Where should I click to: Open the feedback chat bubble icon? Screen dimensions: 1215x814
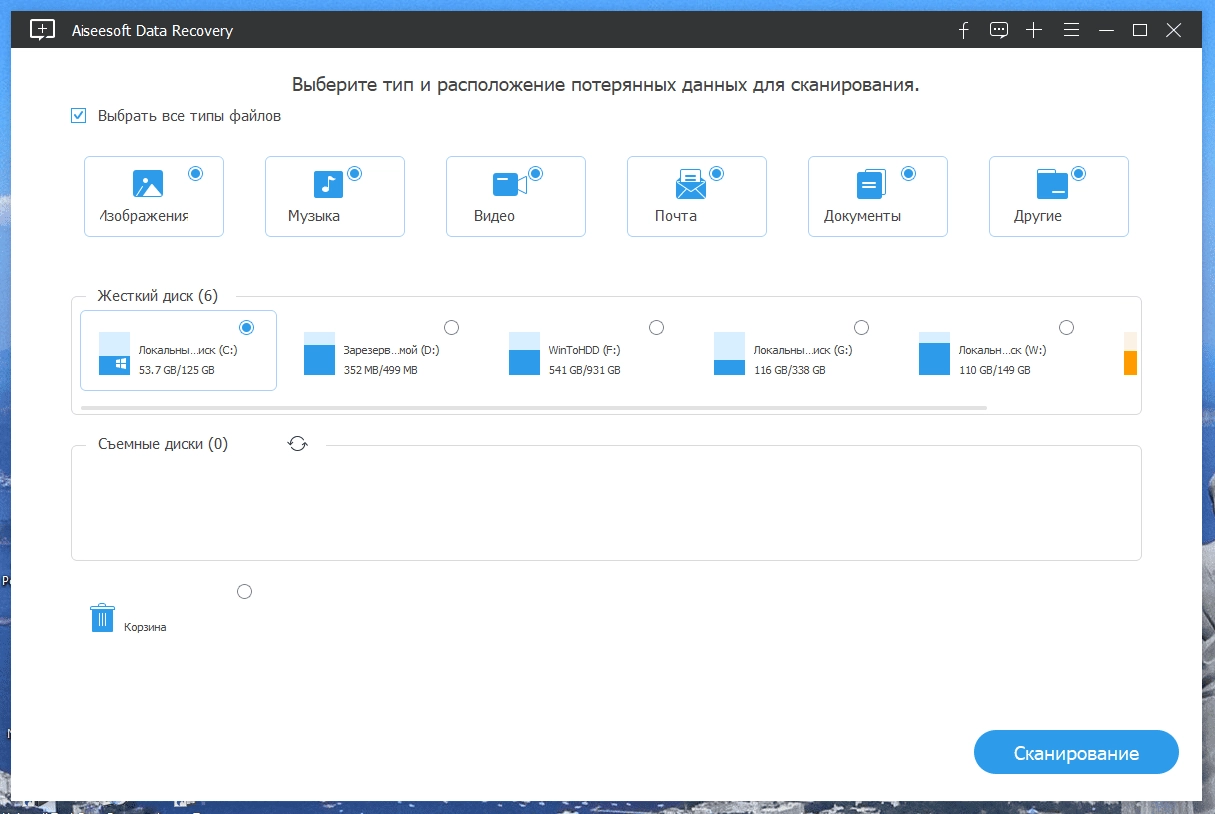pyautogui.click(x=998, y=30)
